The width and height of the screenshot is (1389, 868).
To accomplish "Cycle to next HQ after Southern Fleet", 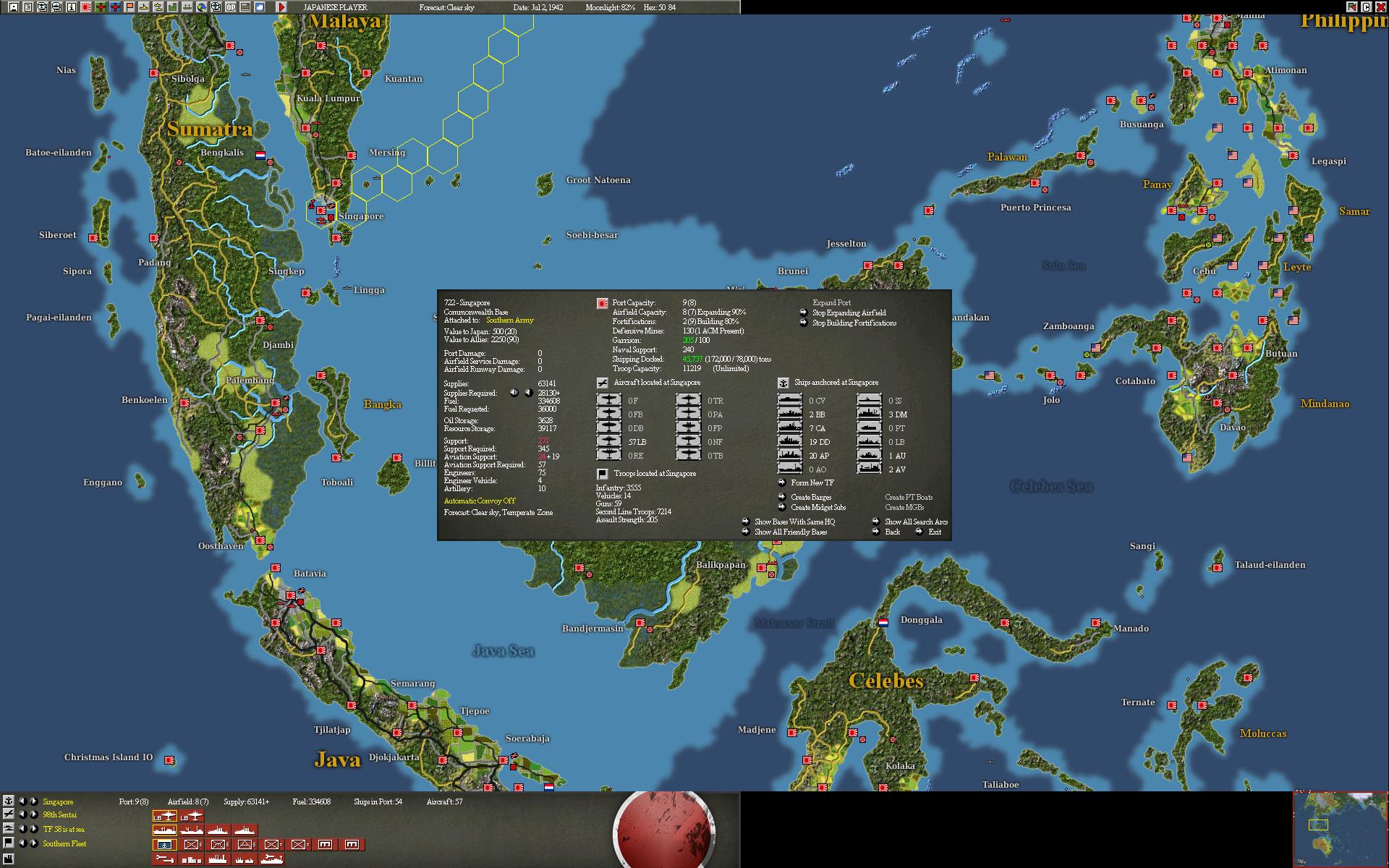I will point(33,843).
